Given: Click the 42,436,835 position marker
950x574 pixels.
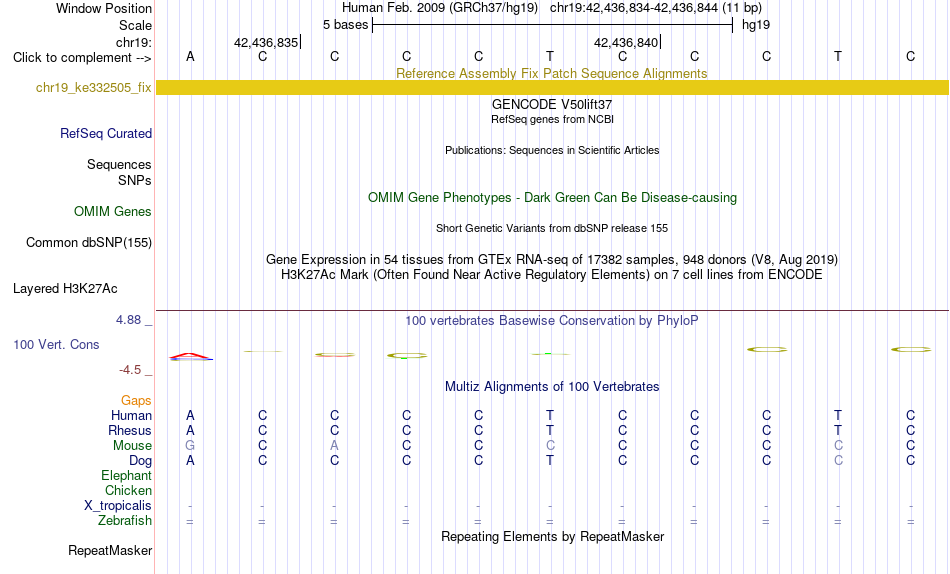Looking at the screenshot, I should 267,42.
